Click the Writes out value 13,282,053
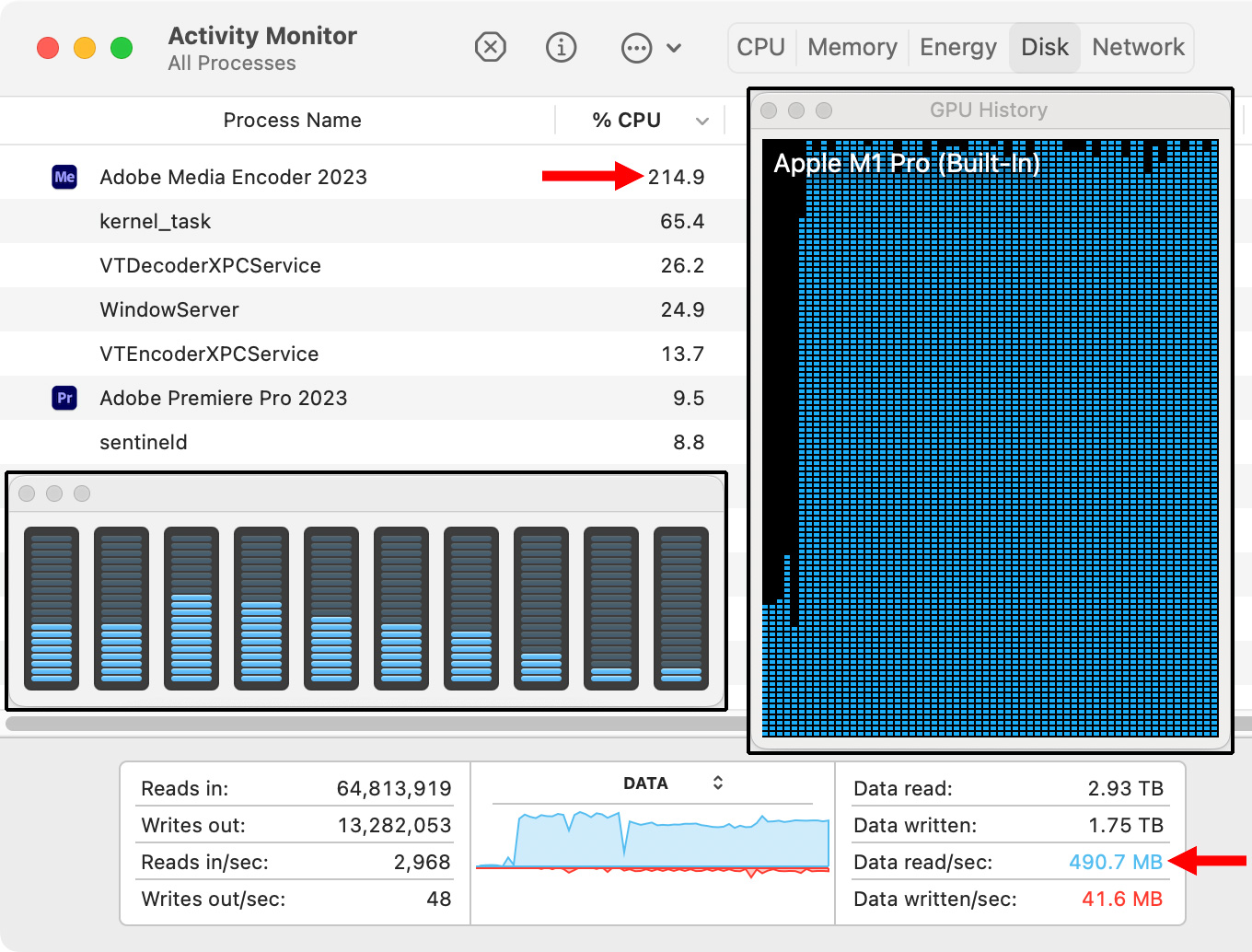The width and height of the screenshot is (1252, 952). (x=394, y=826)
